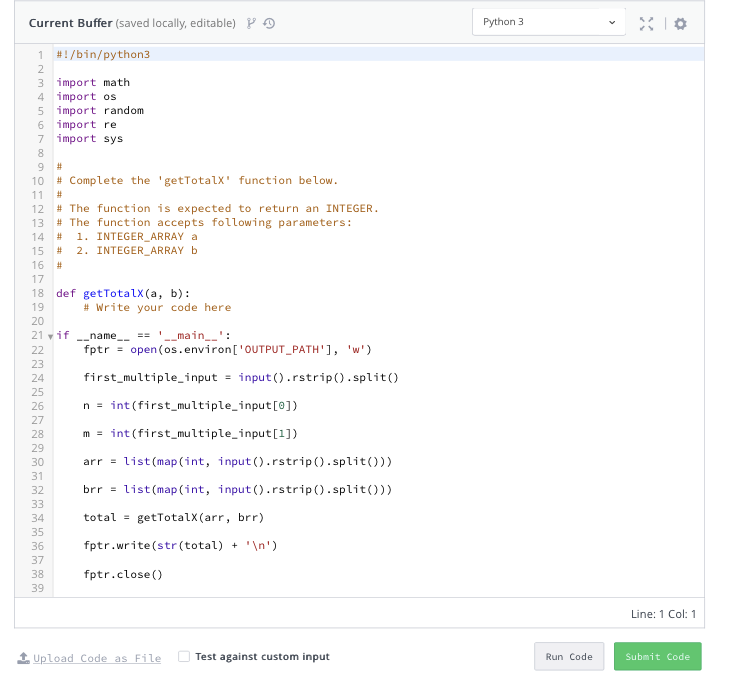The image size is (750, 687).
Task: Click the upload arrow icon
Action: point(23,658)
